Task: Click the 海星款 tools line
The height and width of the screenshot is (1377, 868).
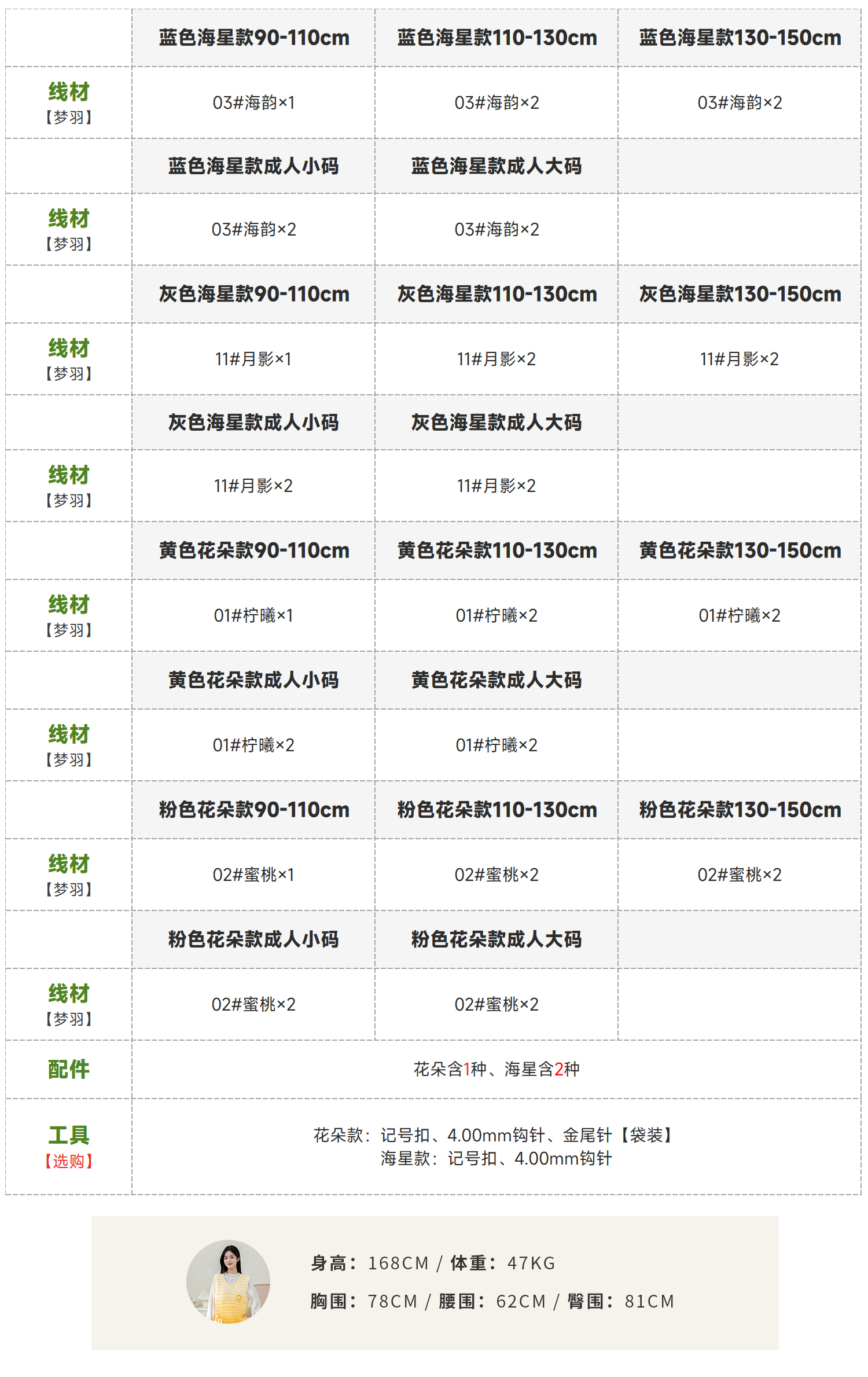Action: point(496,1159)
